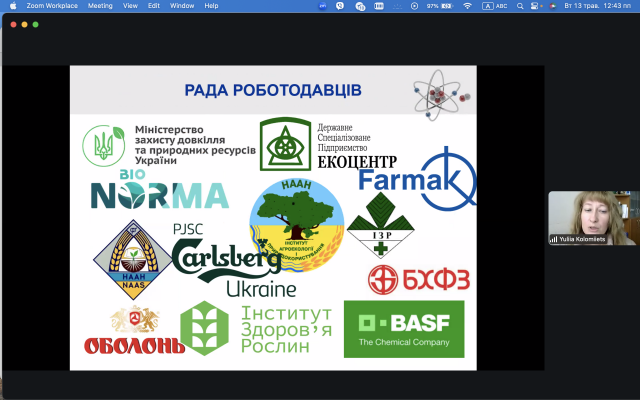Open Control Center icon
The width and height of the screenshot is (640, 400).
(534, 6)
